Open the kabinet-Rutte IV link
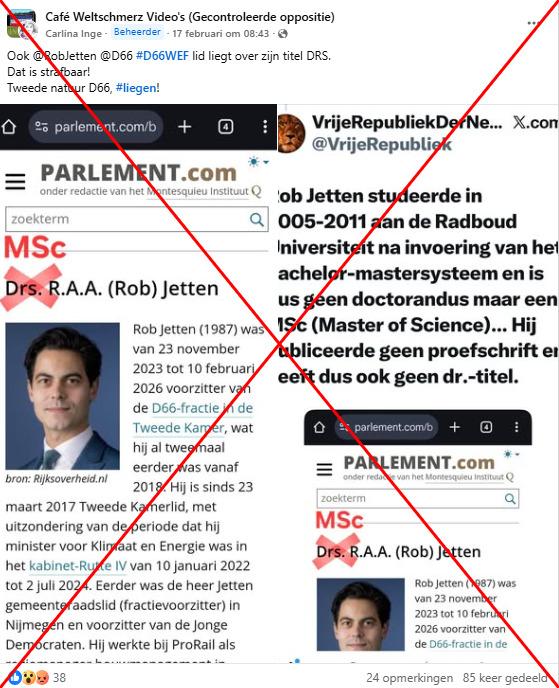Image resolution: width=559 pixels, height=688 pixels. coord(78,566)
